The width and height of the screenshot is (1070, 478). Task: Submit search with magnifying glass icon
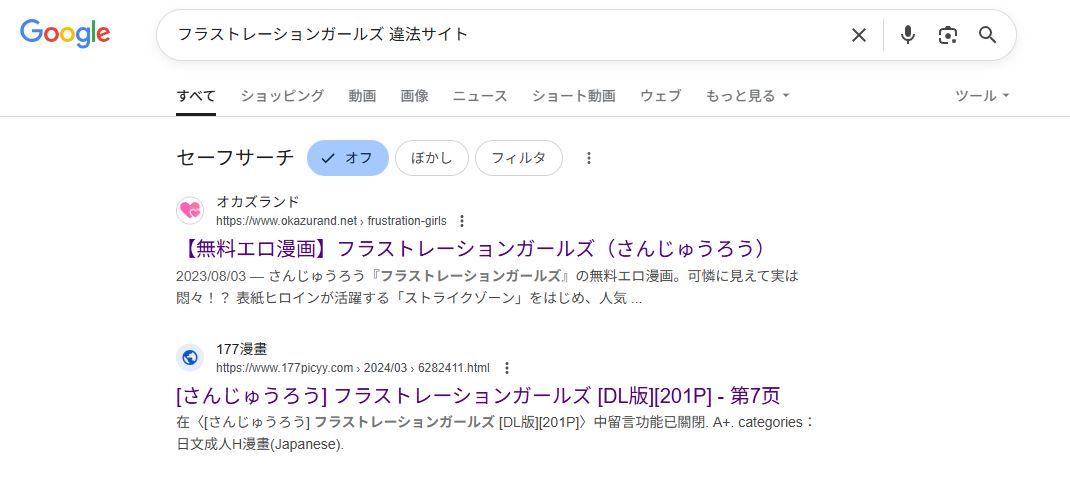(987, 35)
